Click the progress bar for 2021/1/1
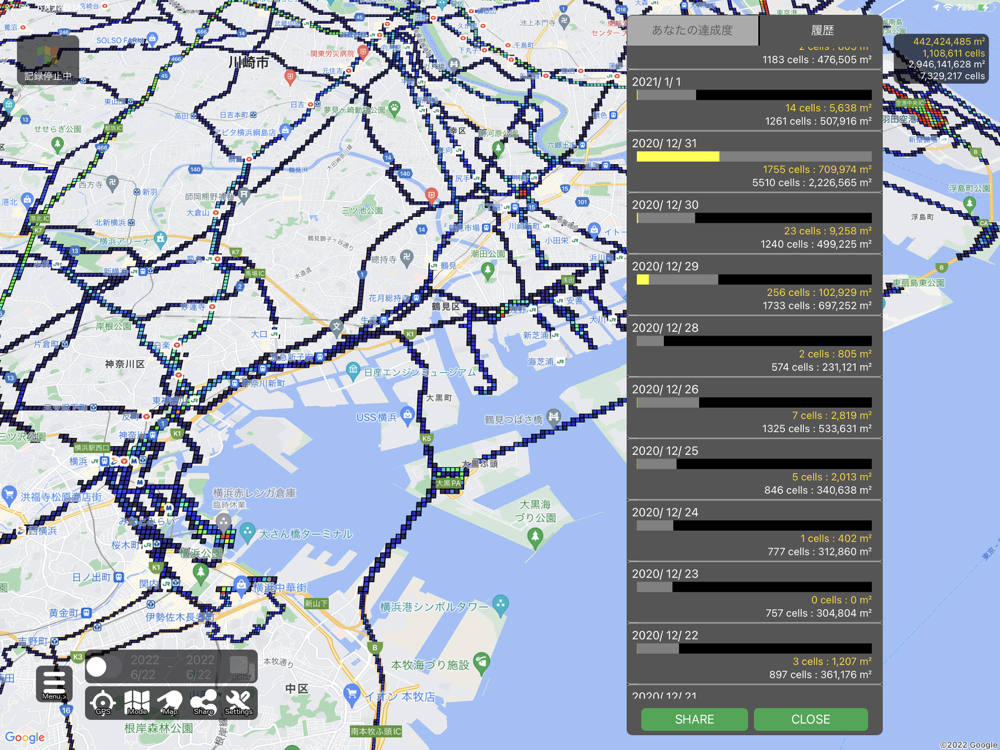Image resolution: width=1000 pixels, height=750 pixels. (x=754, y=95)
